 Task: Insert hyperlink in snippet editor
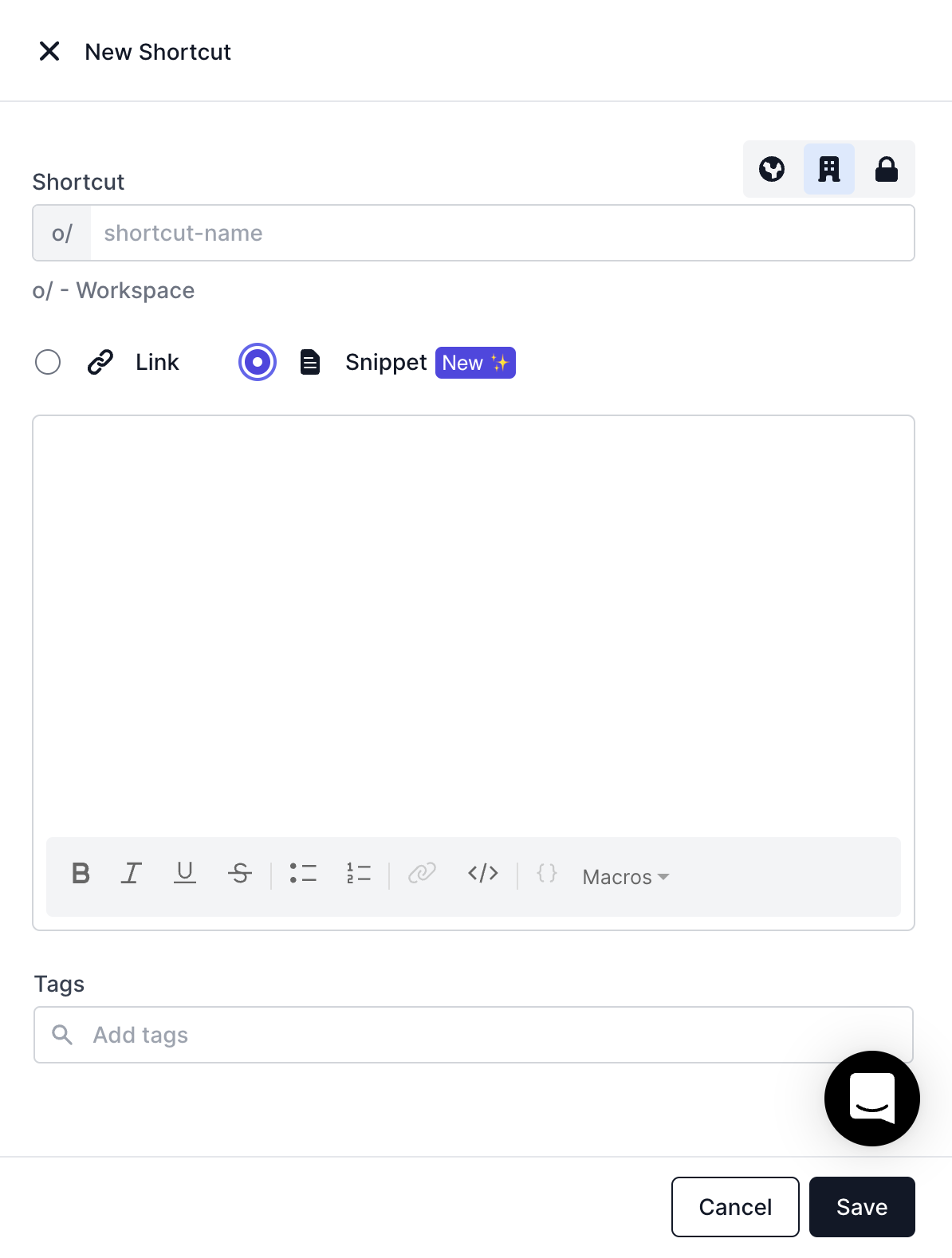[422, 874]
